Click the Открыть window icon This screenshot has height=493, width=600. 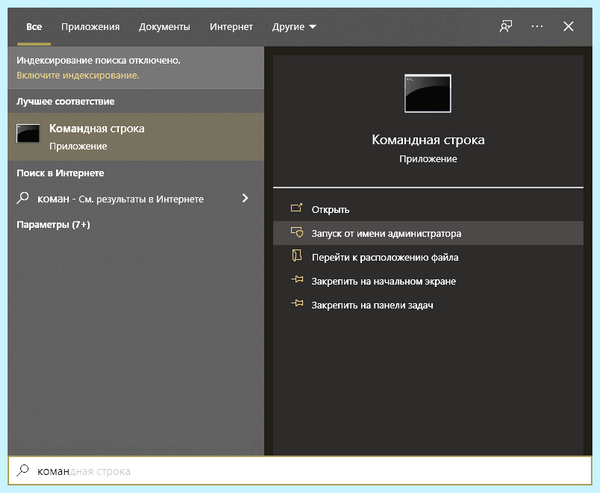point(297,208)
